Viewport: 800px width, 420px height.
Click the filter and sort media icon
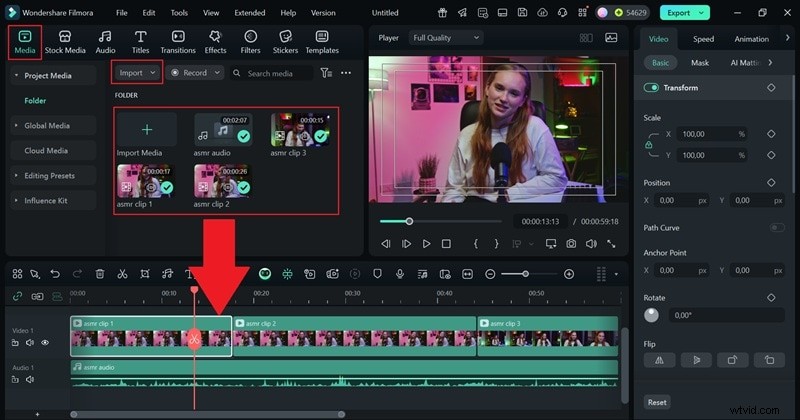326,73
